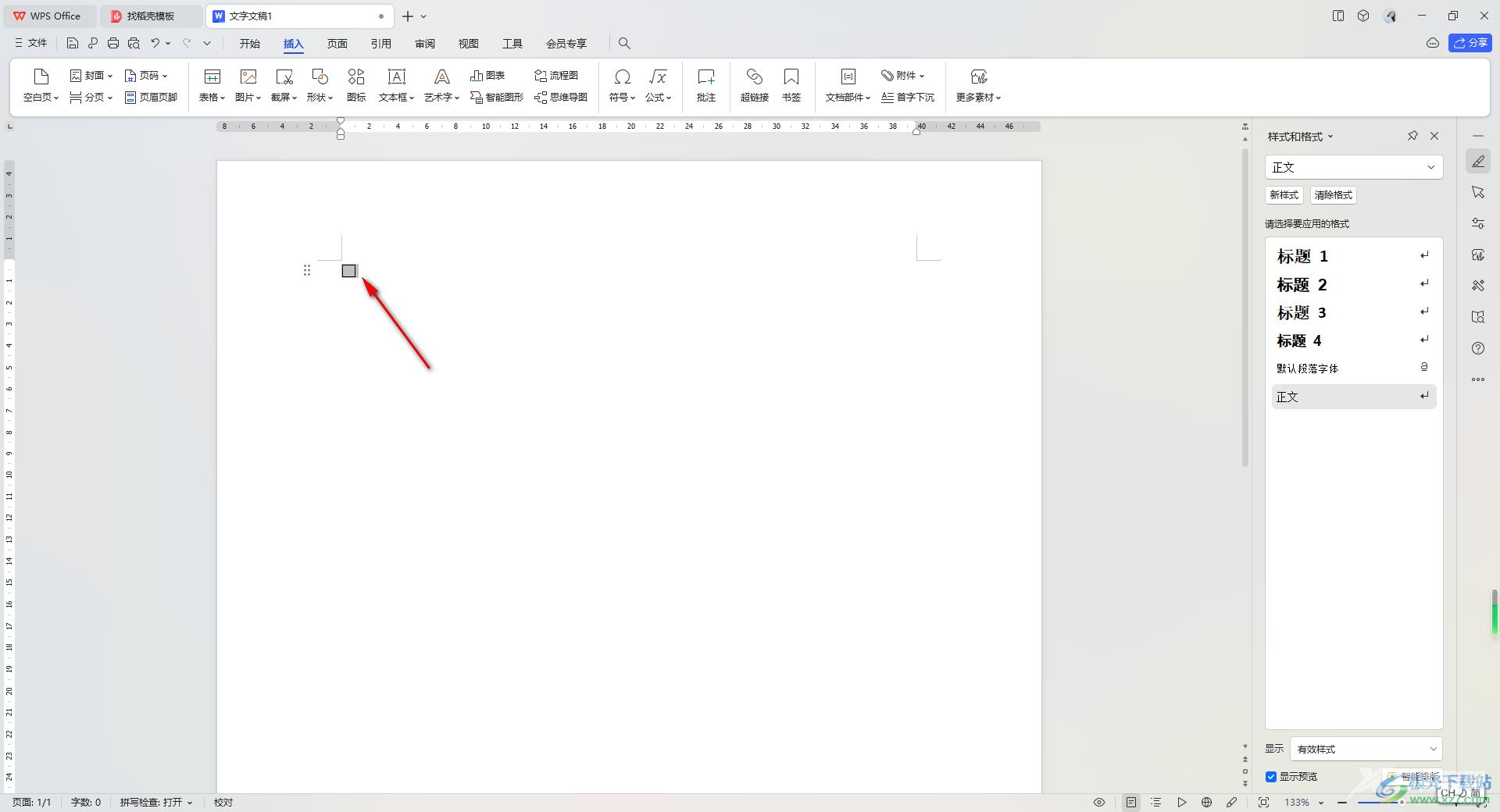Click the zoom out minus button
Screen dimensions: 1500x812
[x=1342, y=803]
